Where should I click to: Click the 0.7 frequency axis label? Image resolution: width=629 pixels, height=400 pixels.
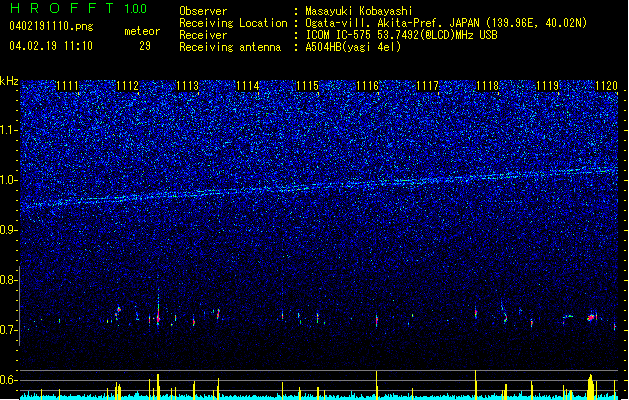(9, 330)
